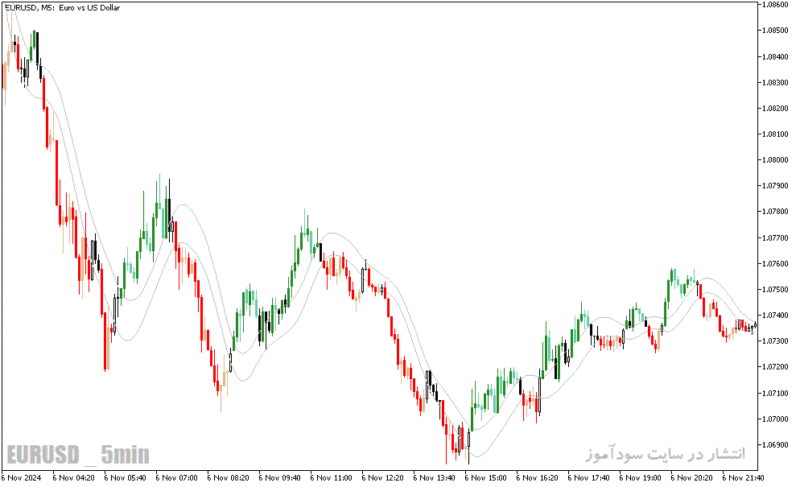Image resolution: width=800 pixels, height=487 pixels.
Task: Select the 6 Nov 04:20 time label
Action: pos(73,478)
